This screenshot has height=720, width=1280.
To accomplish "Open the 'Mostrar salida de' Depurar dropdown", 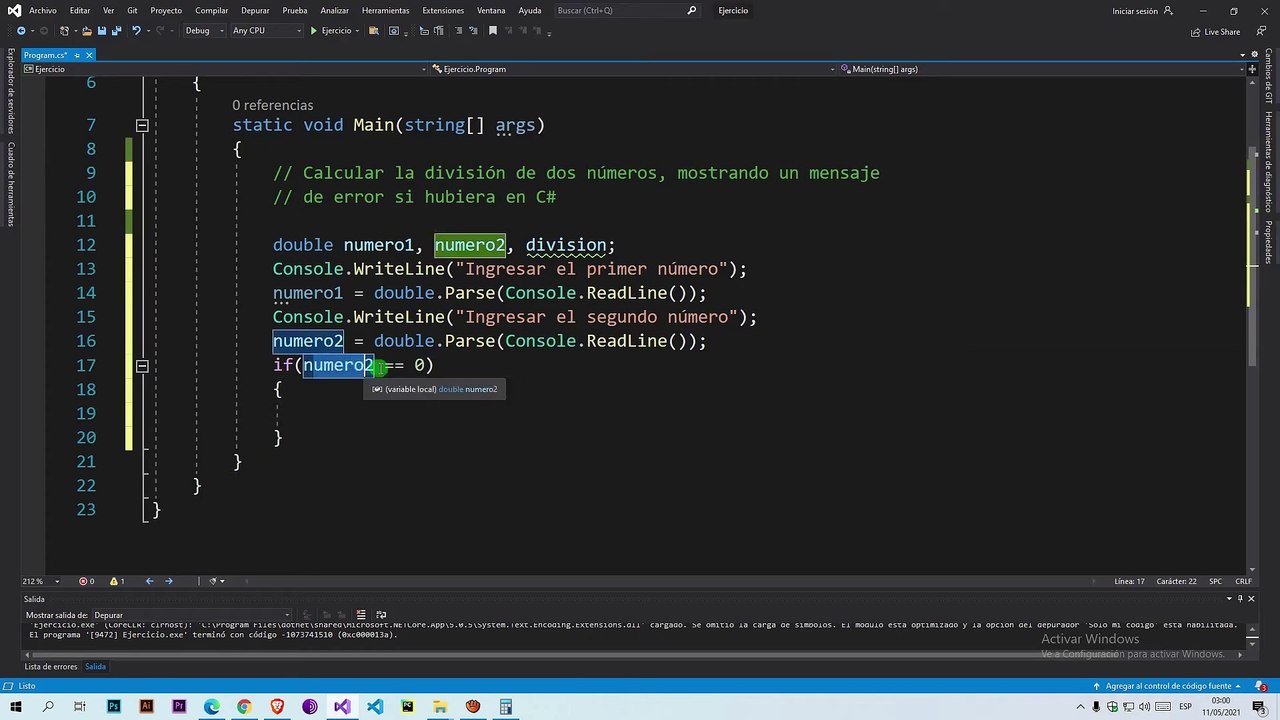I will click(190, 615).
